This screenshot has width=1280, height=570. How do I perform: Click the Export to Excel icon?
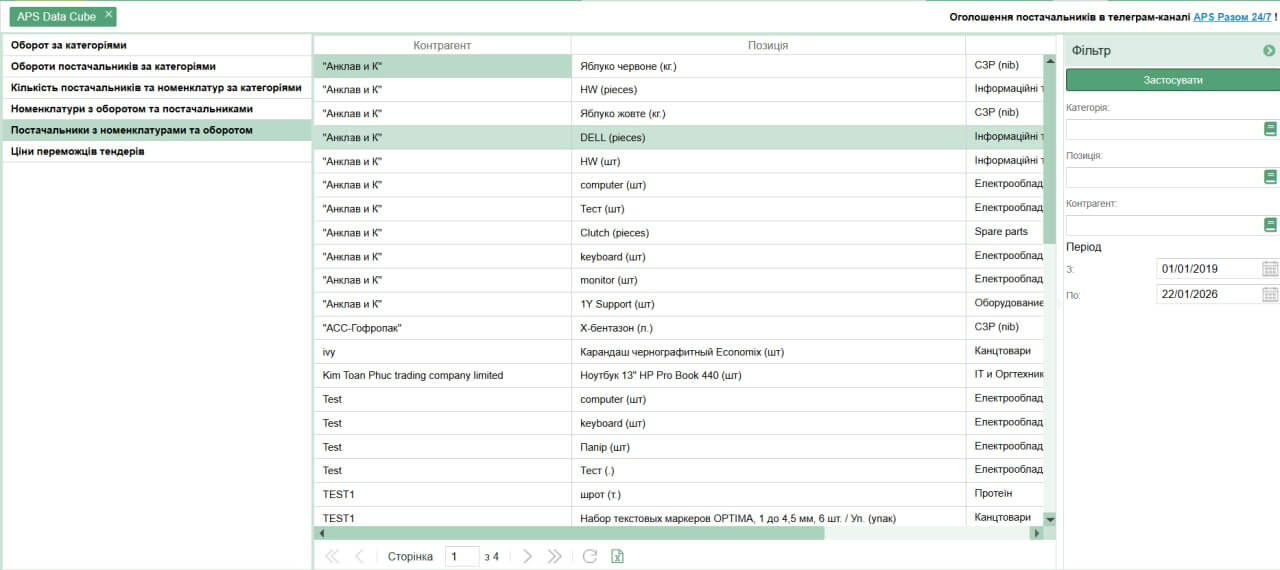coord(617,557)
